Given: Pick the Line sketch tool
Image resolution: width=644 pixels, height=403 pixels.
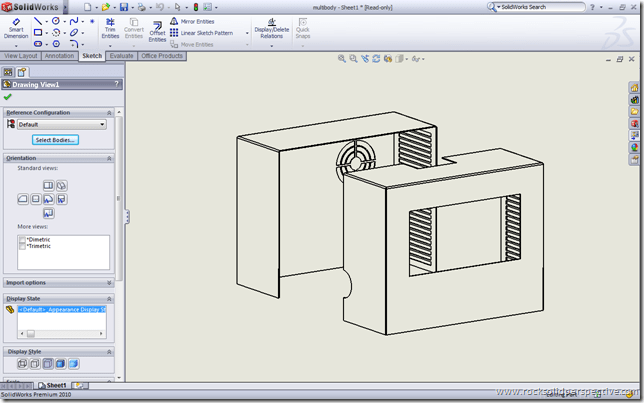Looking at the screenshot, I should pyautogui.click(x=37, y=21).
